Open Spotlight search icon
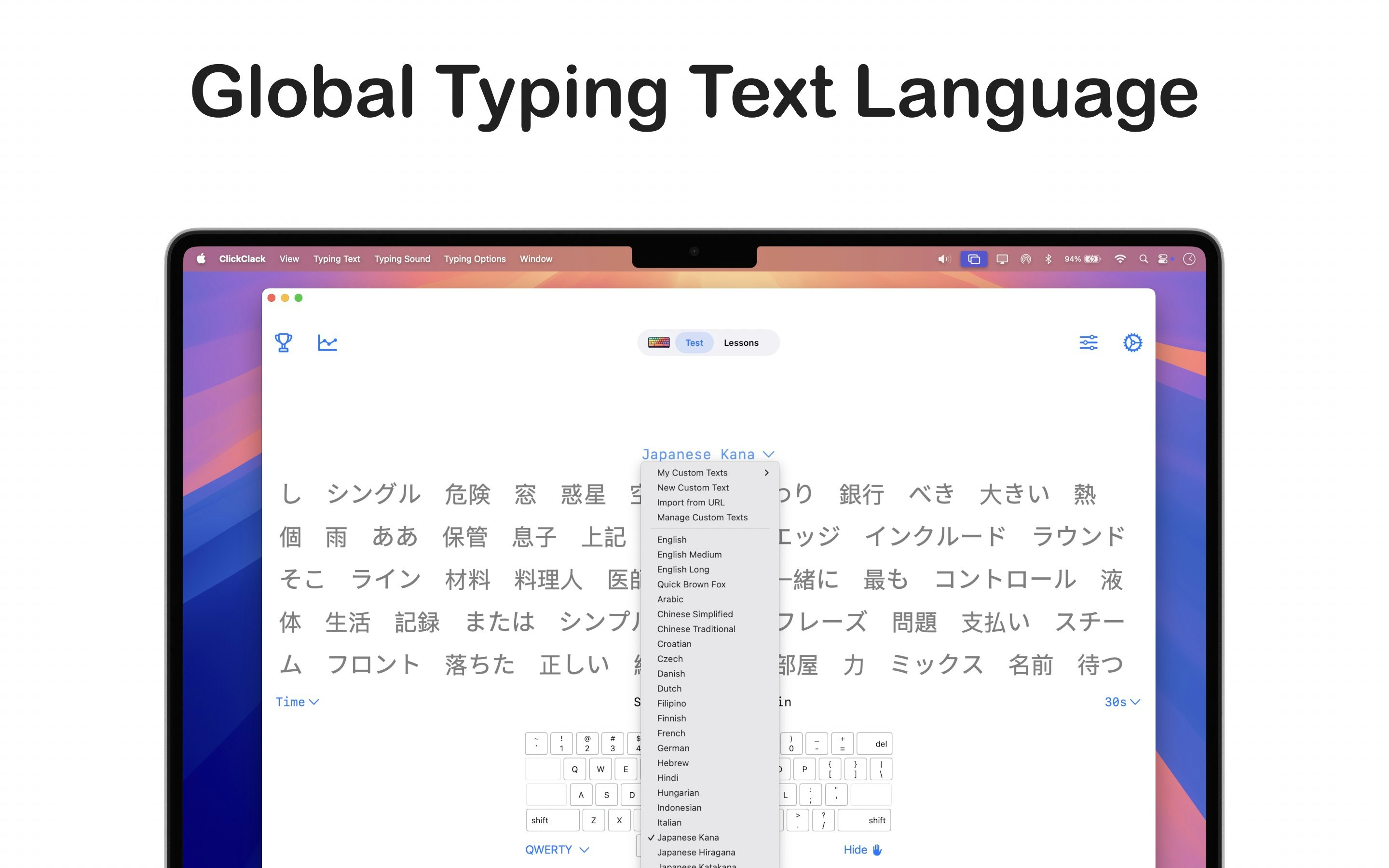This screenshot has height=868, width=1389. click(1144, 259)
